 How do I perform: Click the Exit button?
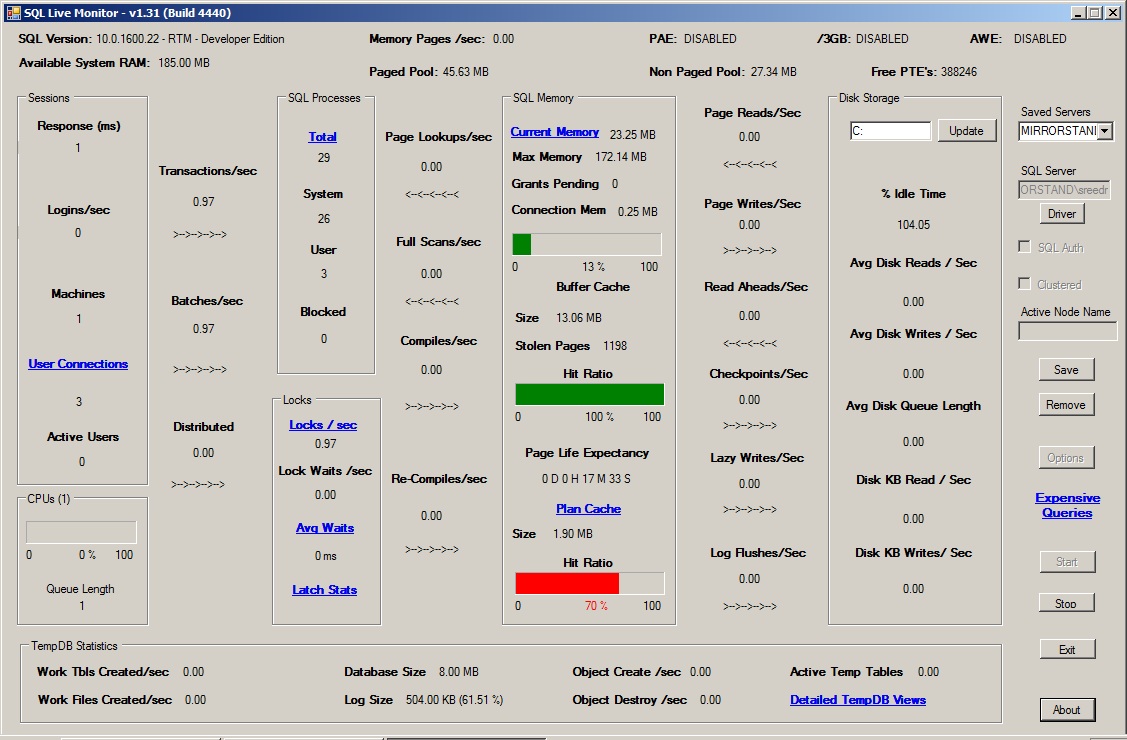[x=1066, y=649]
